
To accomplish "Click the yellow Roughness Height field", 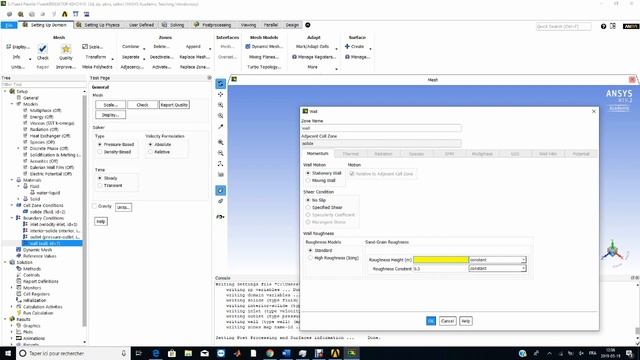I will point(441,260).
